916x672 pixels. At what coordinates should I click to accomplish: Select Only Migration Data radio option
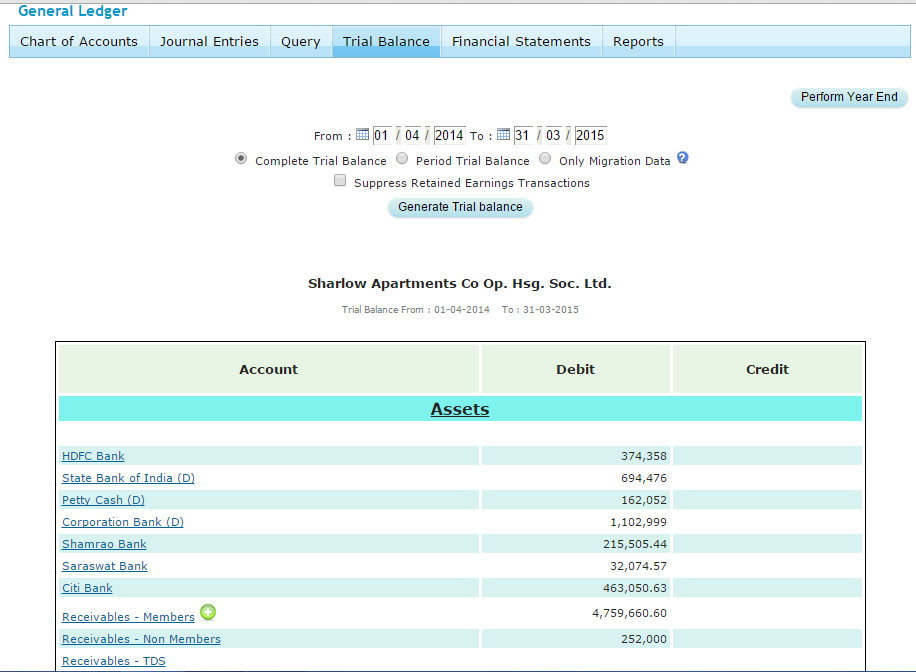545,158
